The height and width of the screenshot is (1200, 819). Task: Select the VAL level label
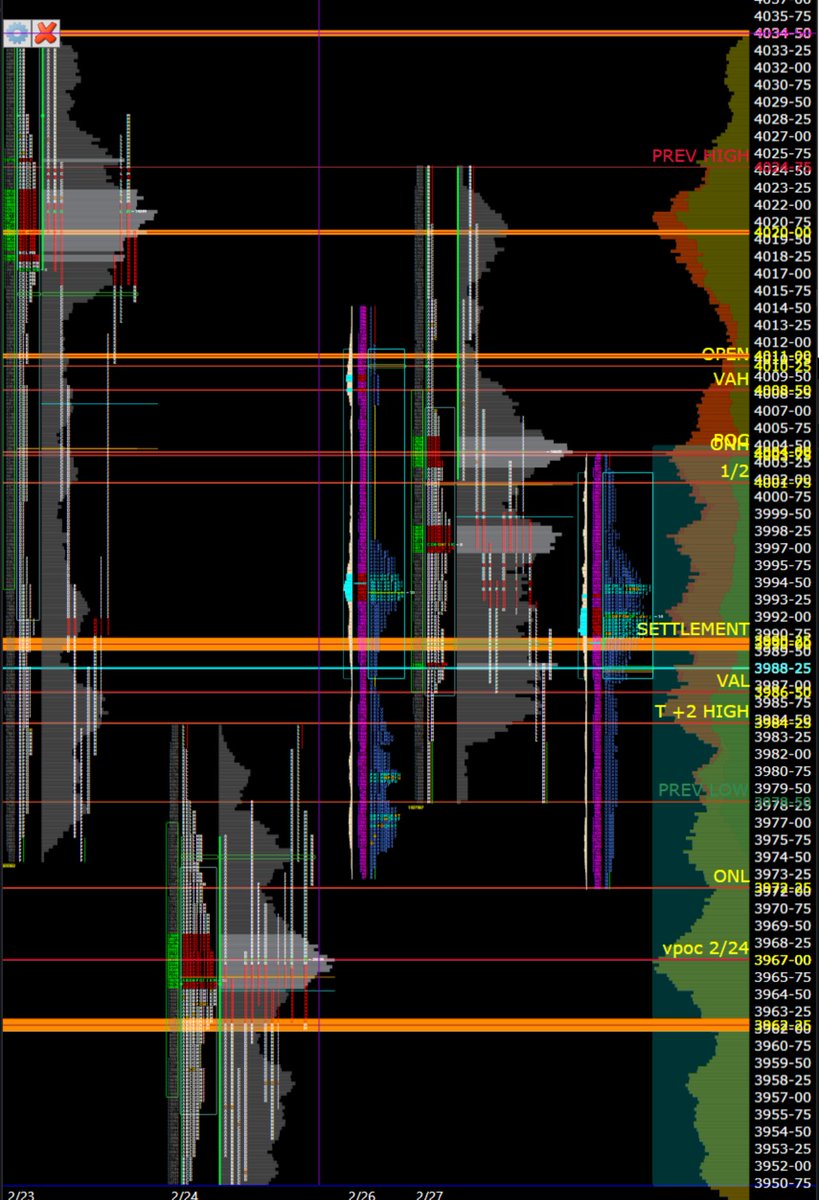[732, 680]
